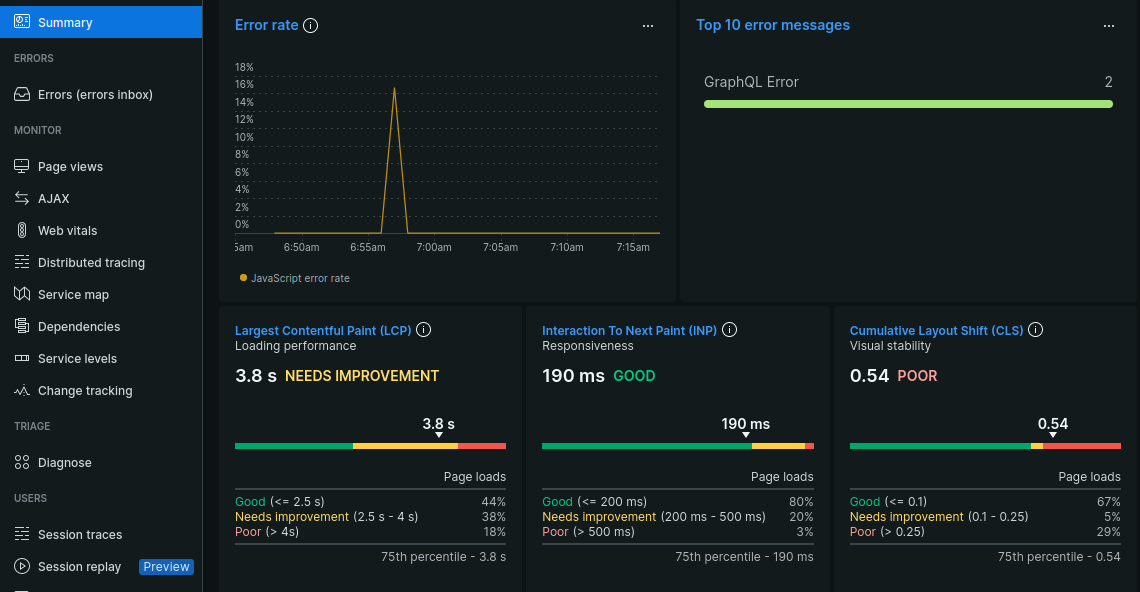Open options for Top 10 error messages
Viewport: 1140px width, 592px height.
[x=1109, y=25]
